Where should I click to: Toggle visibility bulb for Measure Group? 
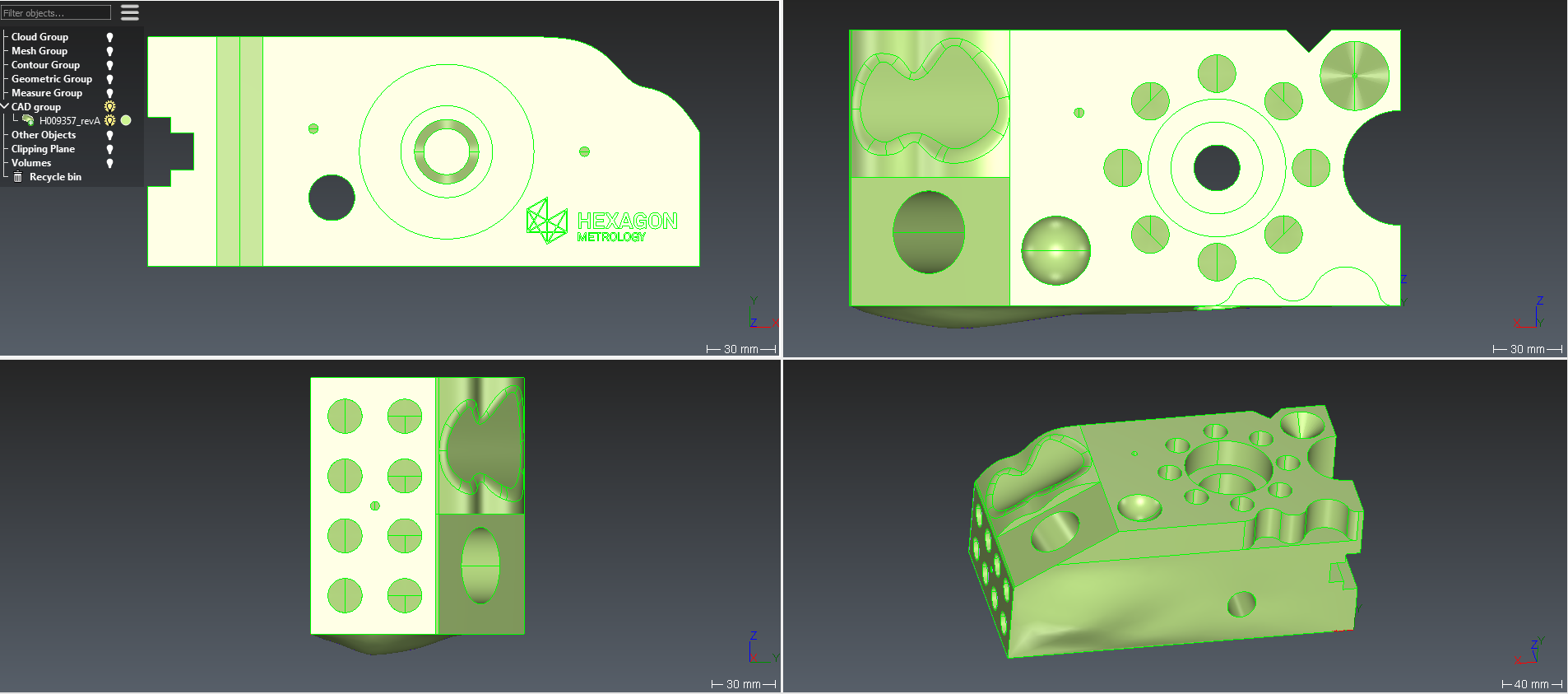tap(109, 93)
